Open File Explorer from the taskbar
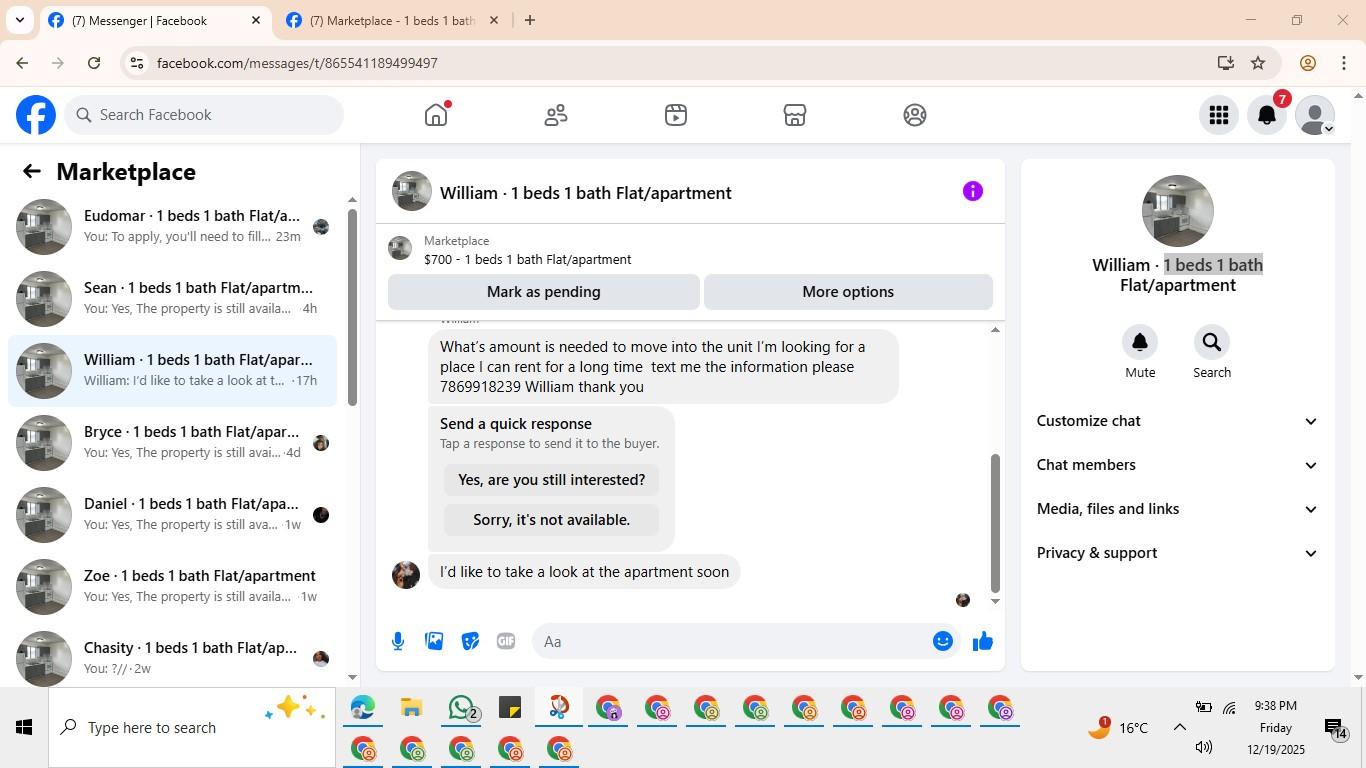 411,709
